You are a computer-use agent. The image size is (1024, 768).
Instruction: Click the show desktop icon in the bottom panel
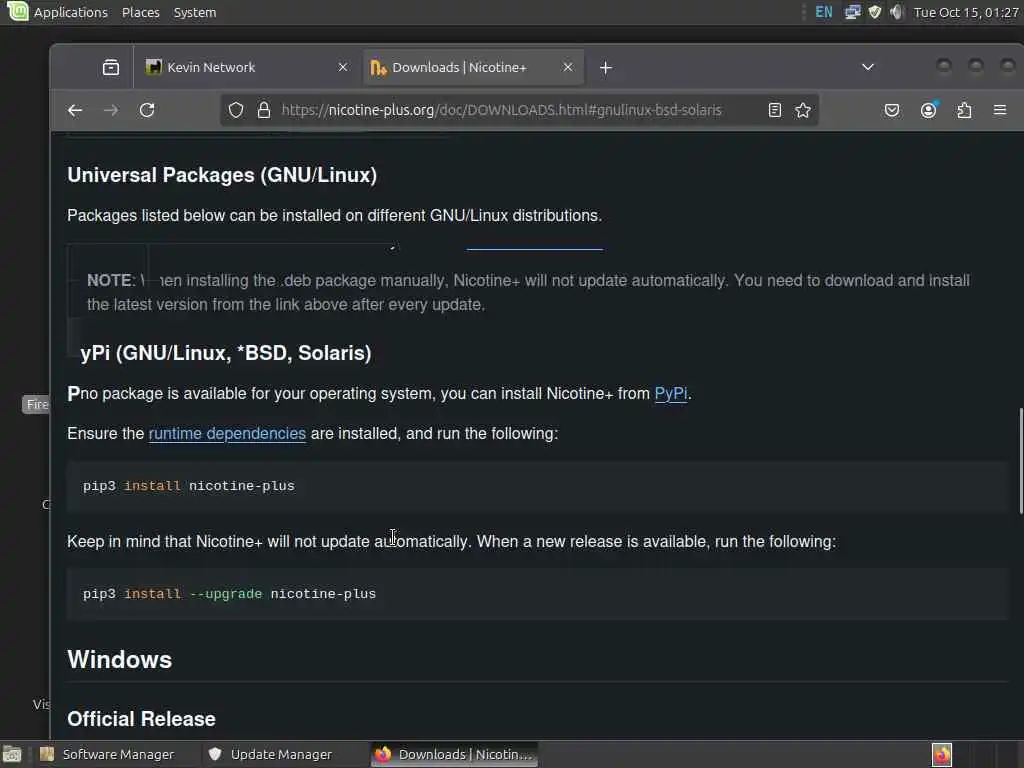click(x=12, y=754)
